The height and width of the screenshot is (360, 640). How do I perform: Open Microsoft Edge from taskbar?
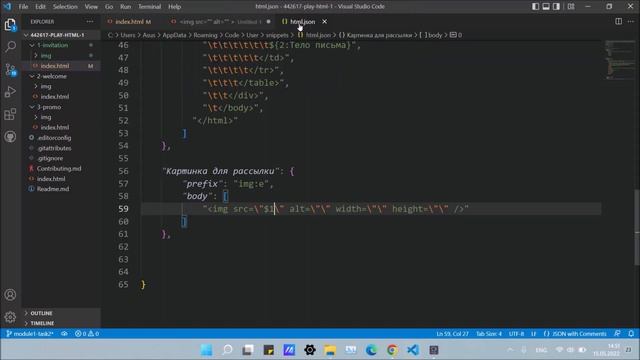click(x=371, y=350)
